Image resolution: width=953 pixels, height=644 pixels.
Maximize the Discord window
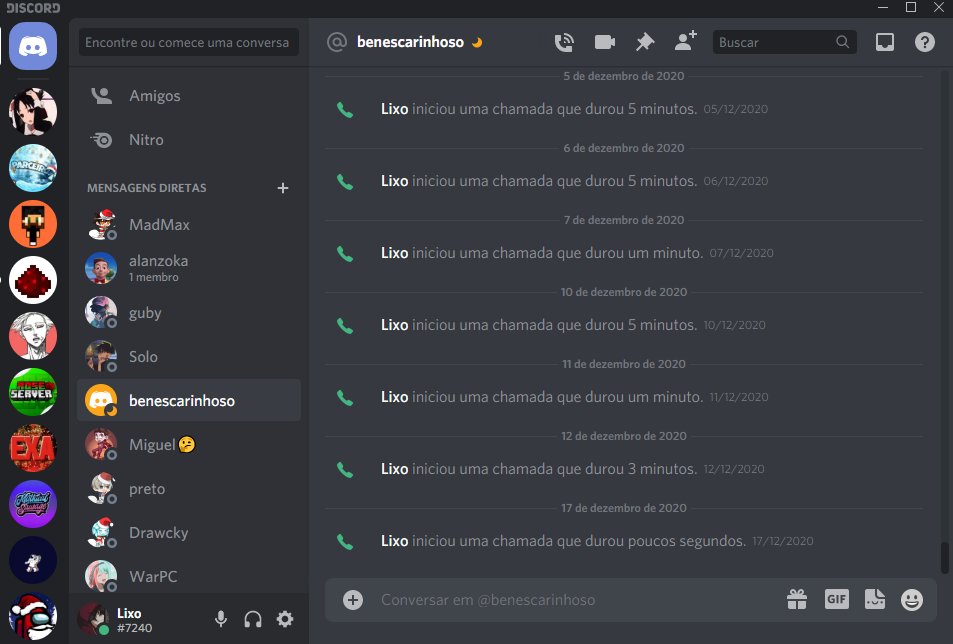tap(910, 7)
